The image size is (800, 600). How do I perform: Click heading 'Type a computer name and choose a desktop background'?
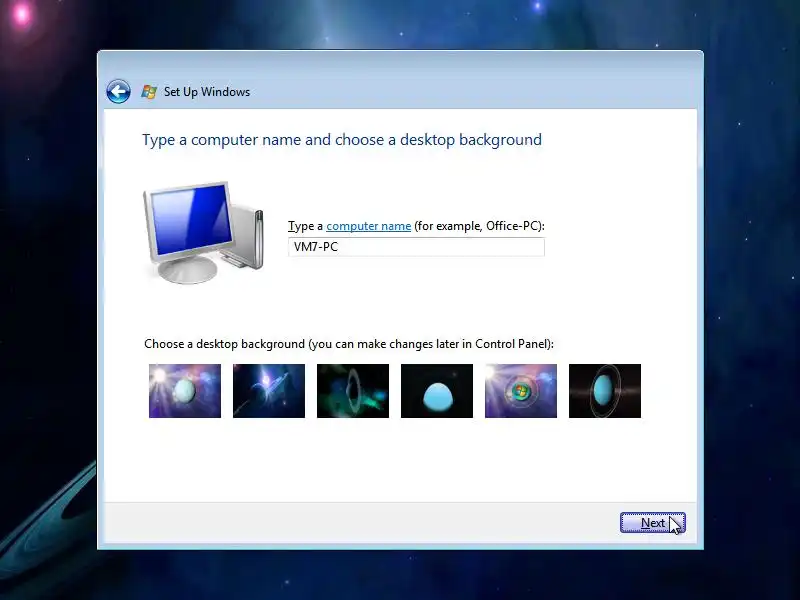pyautogui.click(x=342, y=140)
